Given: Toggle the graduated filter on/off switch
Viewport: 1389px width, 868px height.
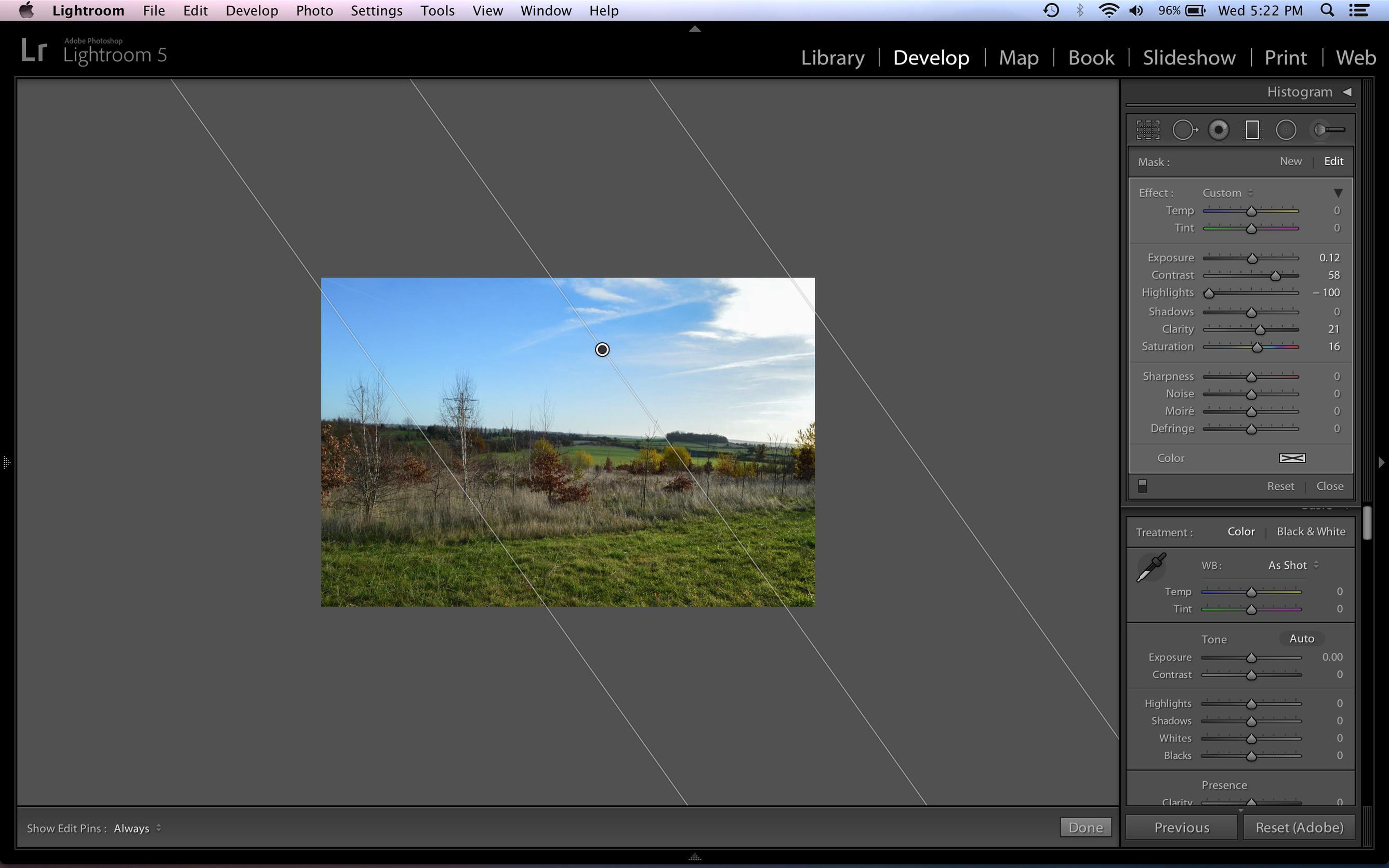Looking at the screenshot, I should coord(1142,486).
